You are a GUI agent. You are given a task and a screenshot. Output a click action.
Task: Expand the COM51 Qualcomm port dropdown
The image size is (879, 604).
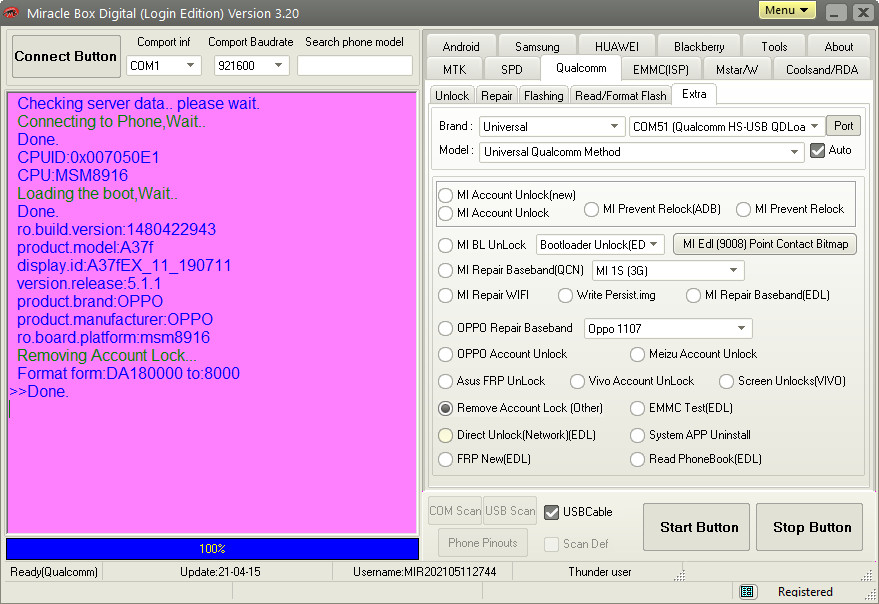click(727, 127)
